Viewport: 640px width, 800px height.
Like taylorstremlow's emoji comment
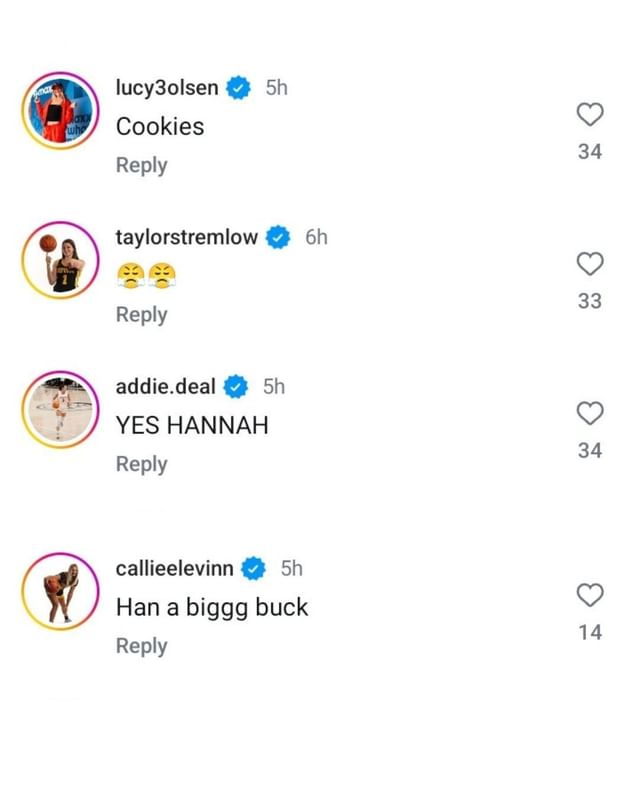pyautogui.click(x=590, y=265)
